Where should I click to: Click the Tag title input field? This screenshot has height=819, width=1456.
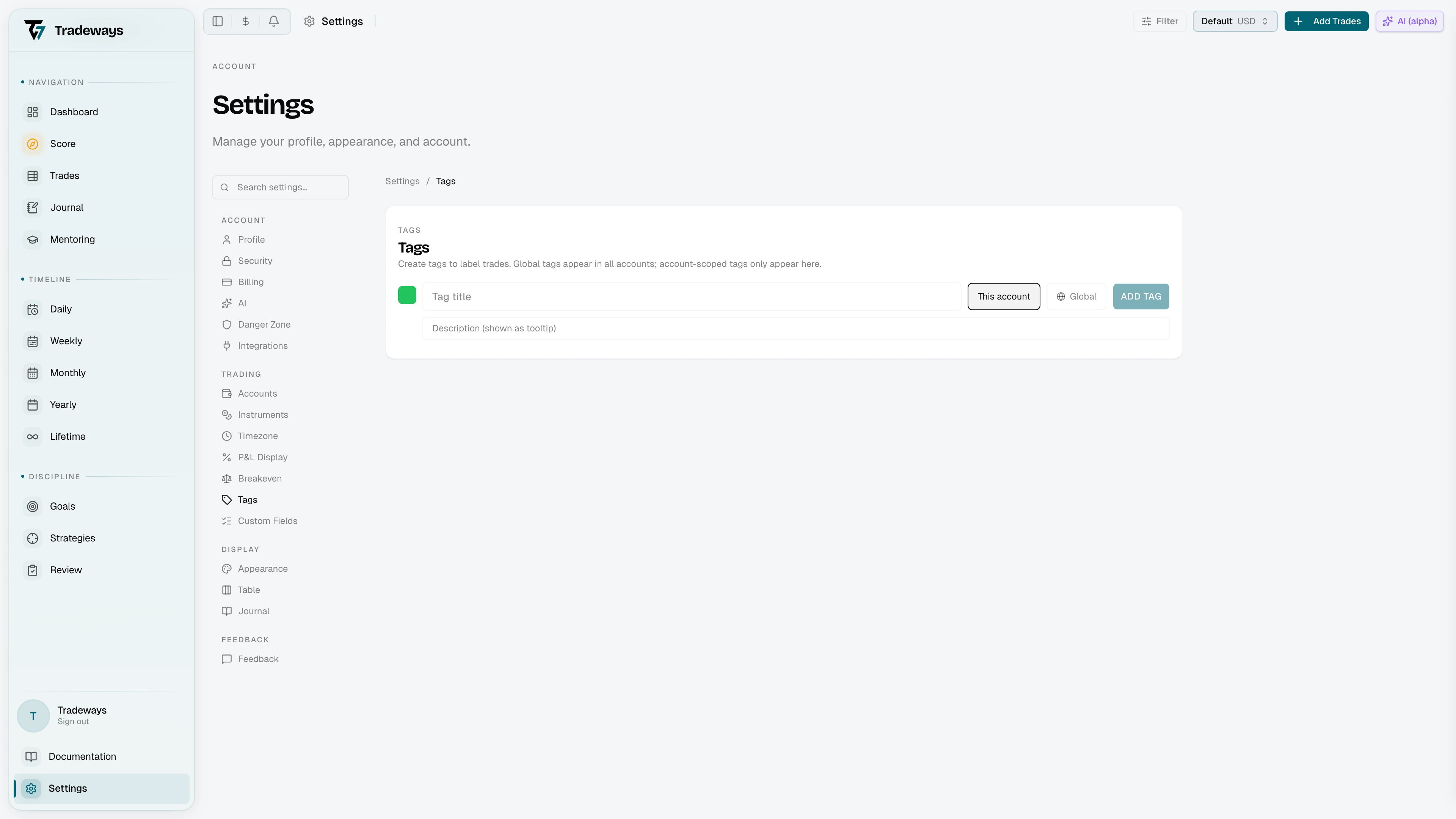tap(692, 297)
